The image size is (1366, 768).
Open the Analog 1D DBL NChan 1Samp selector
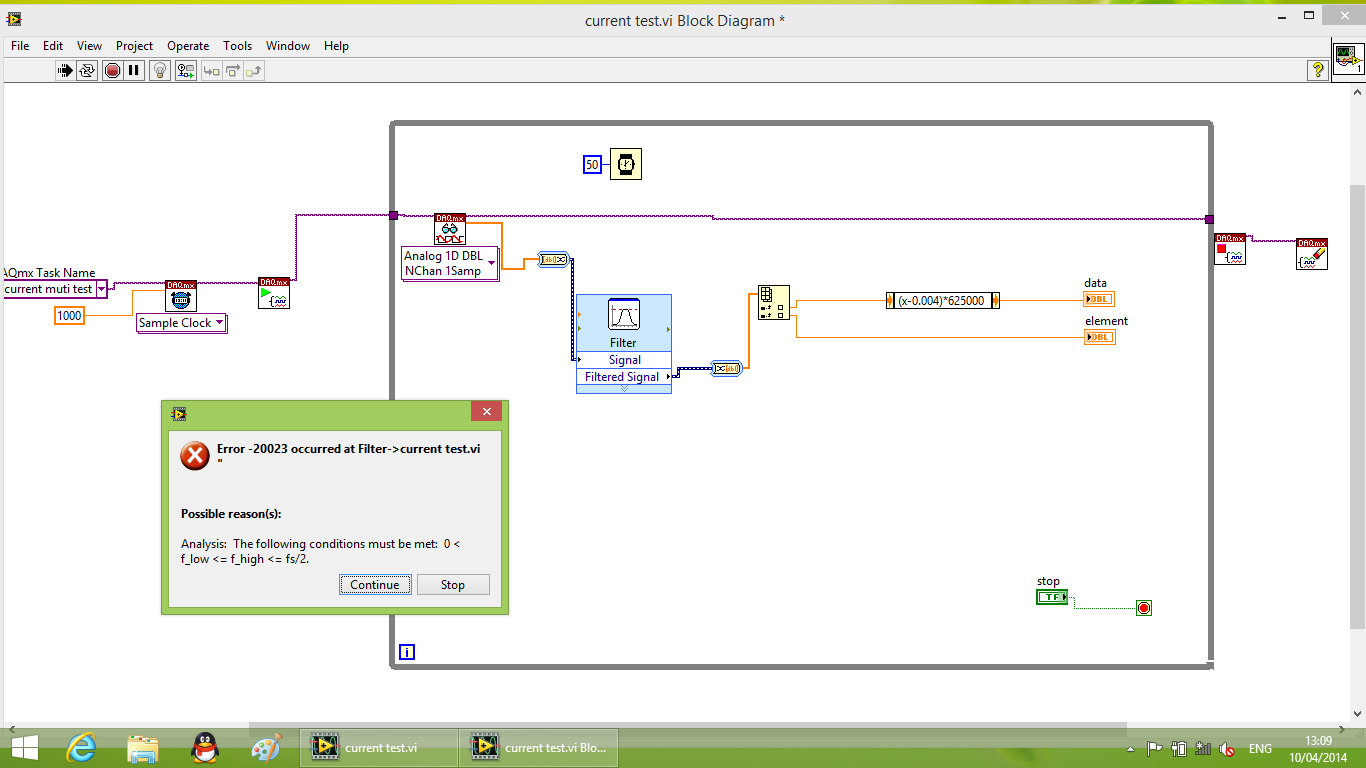[x=450, y=264]
